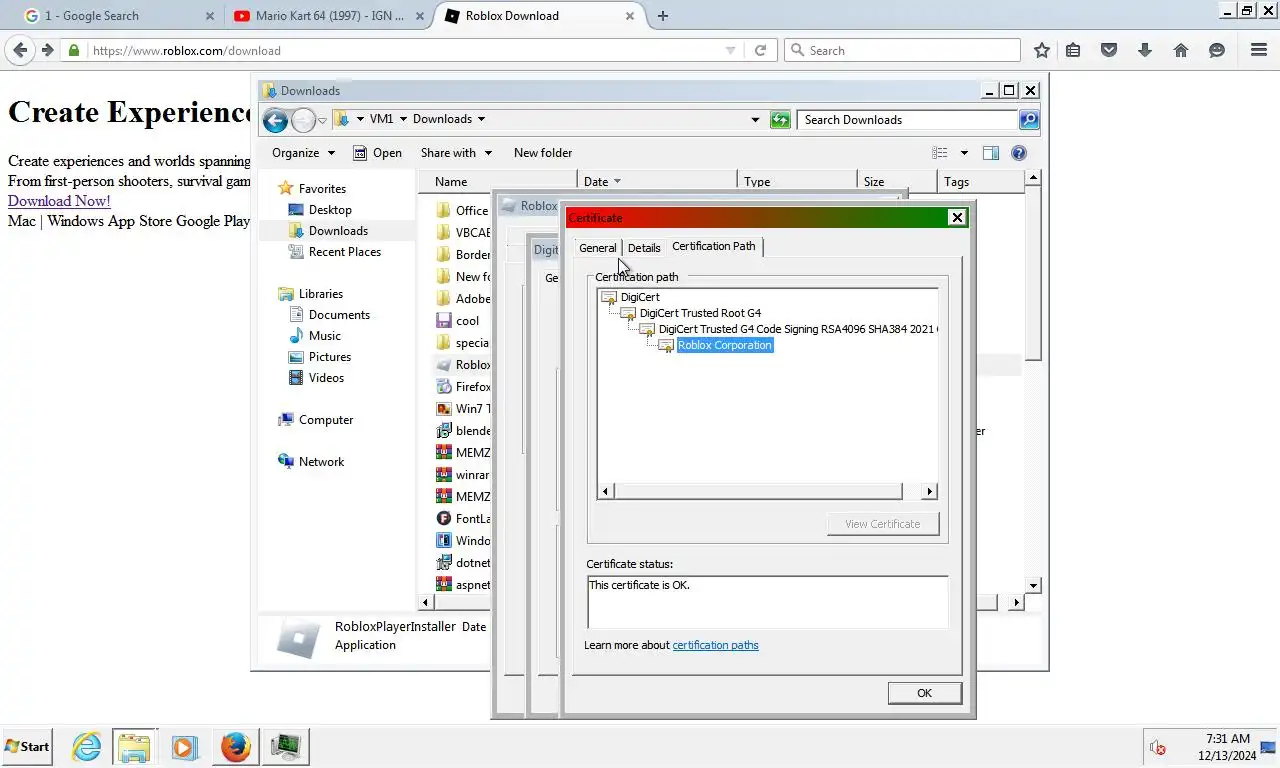
Task: Click the Explorer Forward arrow button
Action: tap(303, 120)
